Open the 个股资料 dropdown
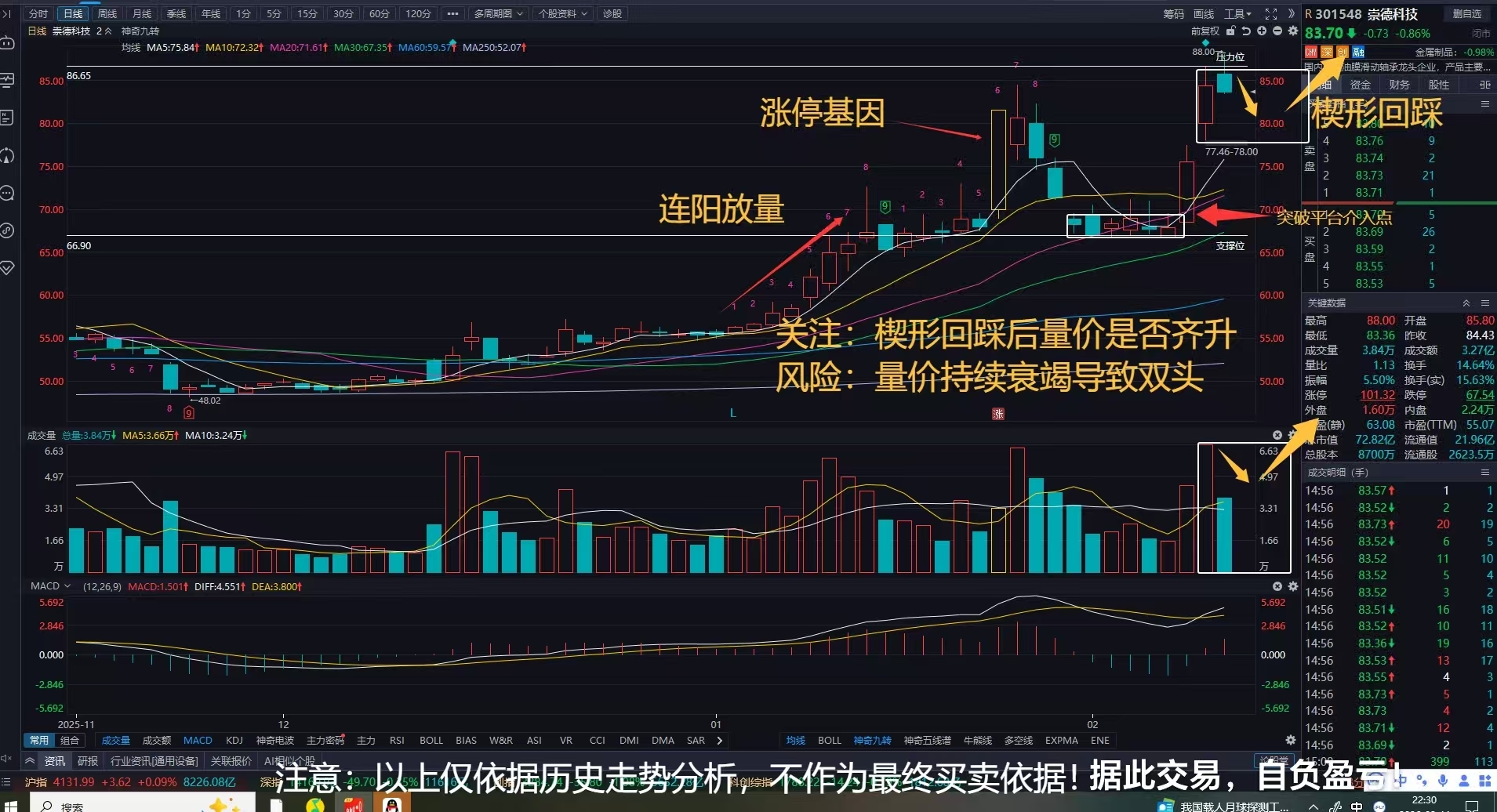The height and width of the screenshot is (812, 1497). coord(563,14)
